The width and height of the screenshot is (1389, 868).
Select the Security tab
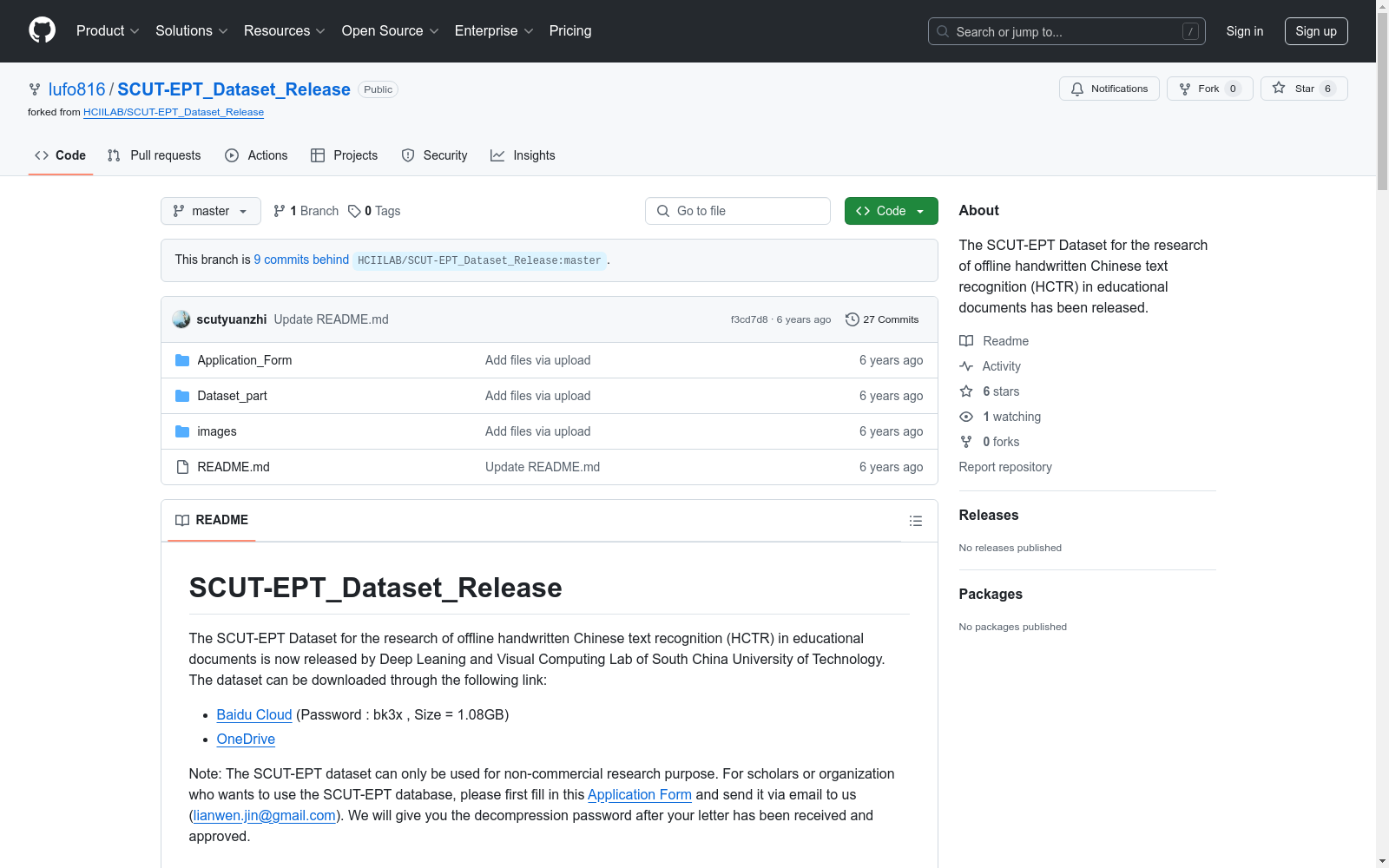click(x=434, y=155)
